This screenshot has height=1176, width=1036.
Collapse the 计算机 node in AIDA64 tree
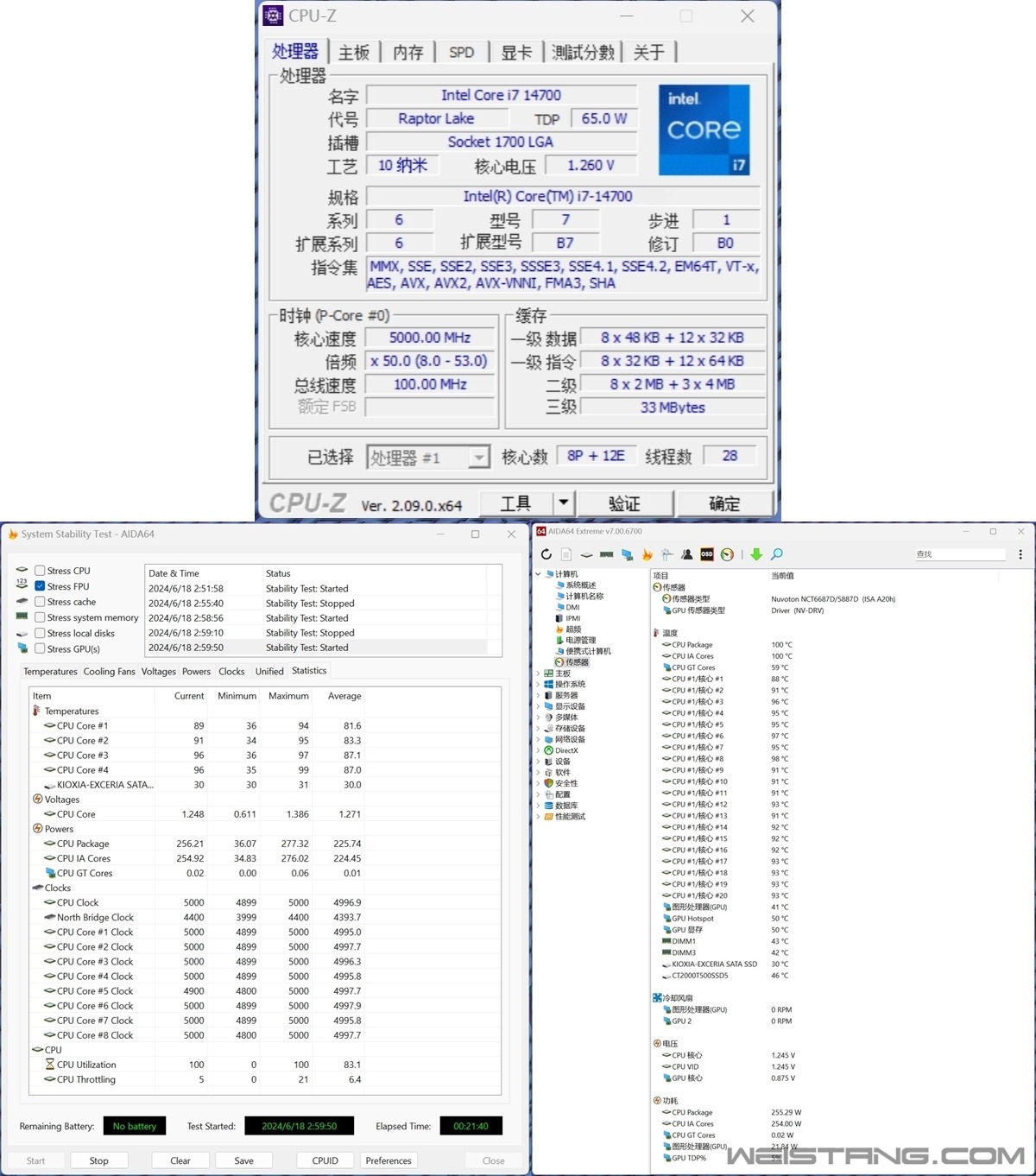(538, 574)
